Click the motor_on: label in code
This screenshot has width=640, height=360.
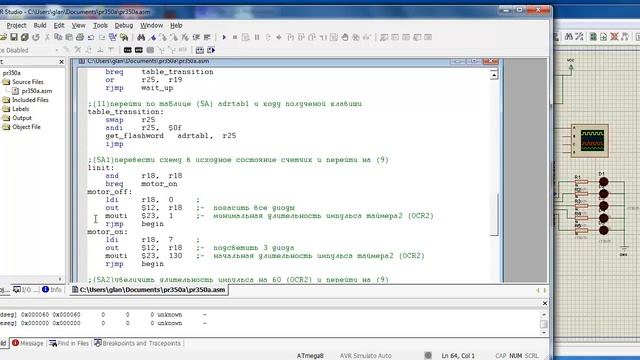pyautogui.click(x=108, y=232)
